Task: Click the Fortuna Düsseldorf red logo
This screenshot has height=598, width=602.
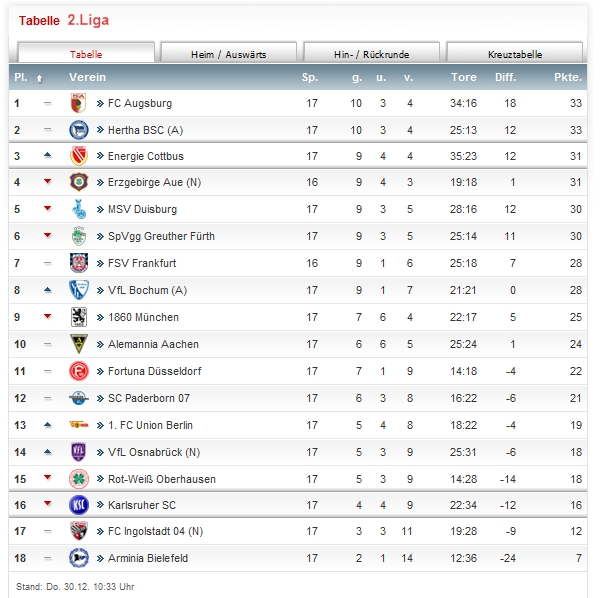Action: pyautogui.click(x=78, y=371)
